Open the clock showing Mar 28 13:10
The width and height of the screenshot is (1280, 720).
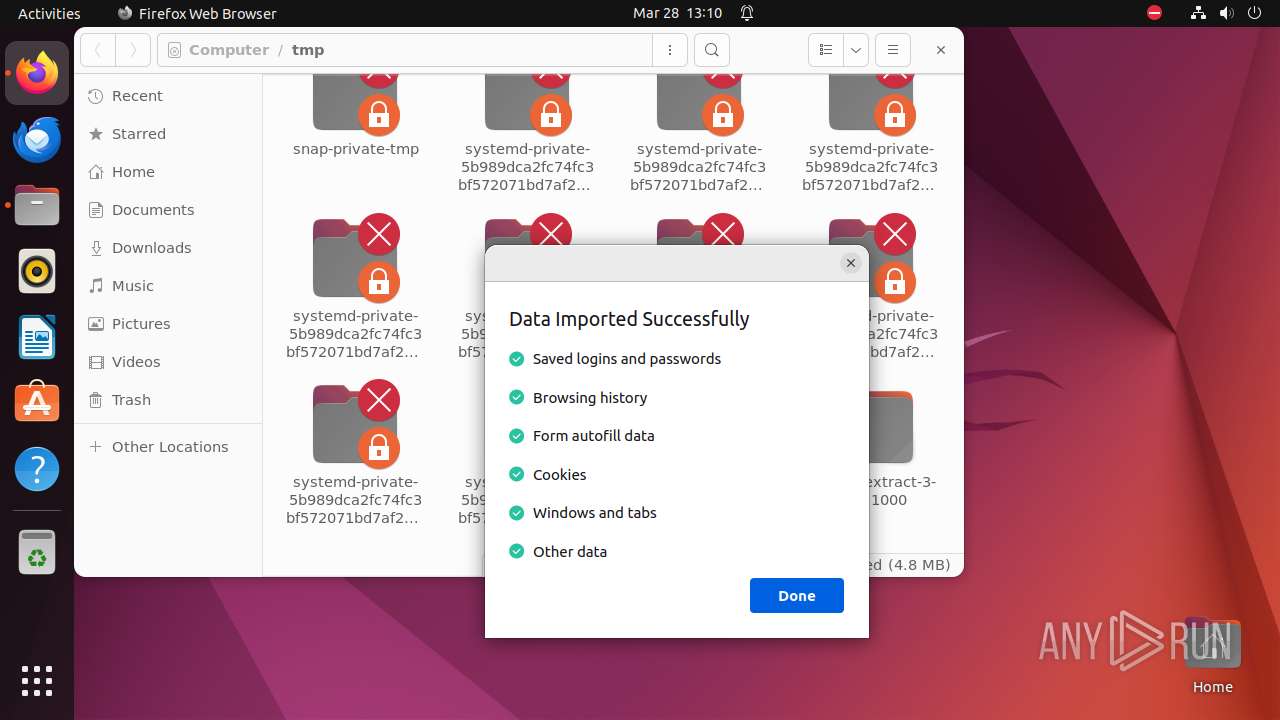677,13
